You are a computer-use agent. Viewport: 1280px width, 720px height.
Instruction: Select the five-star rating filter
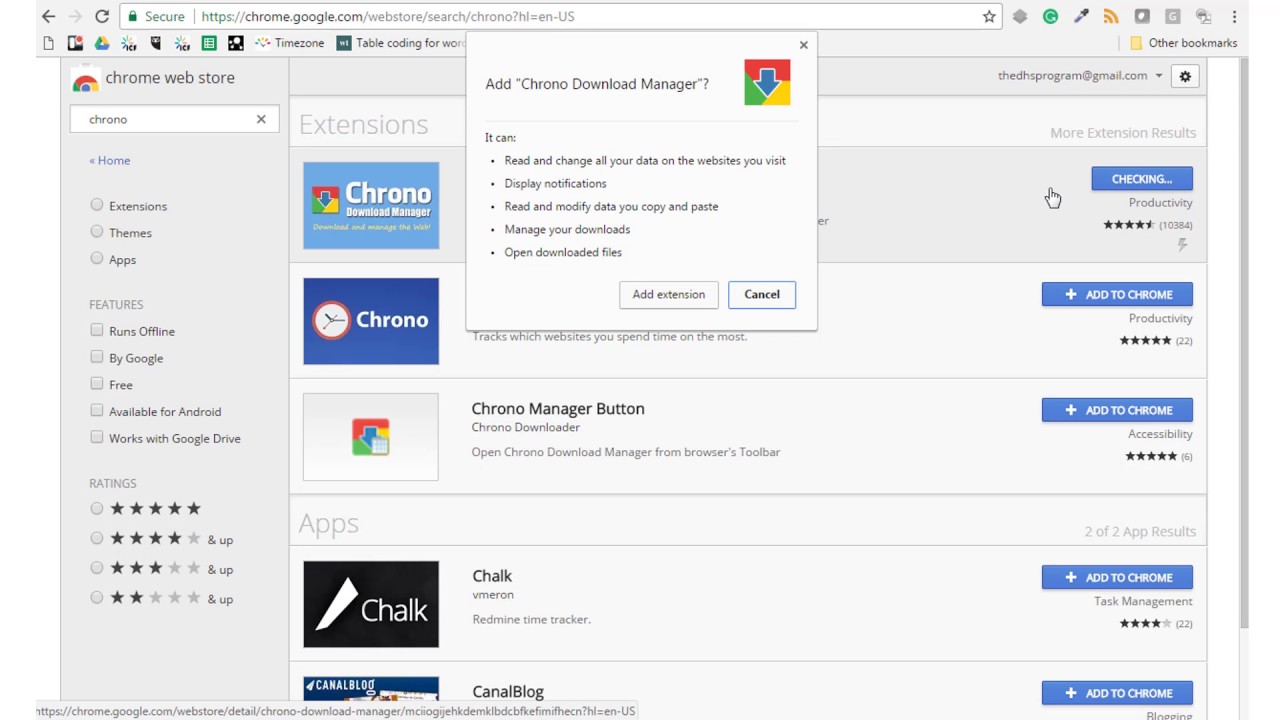97,509
